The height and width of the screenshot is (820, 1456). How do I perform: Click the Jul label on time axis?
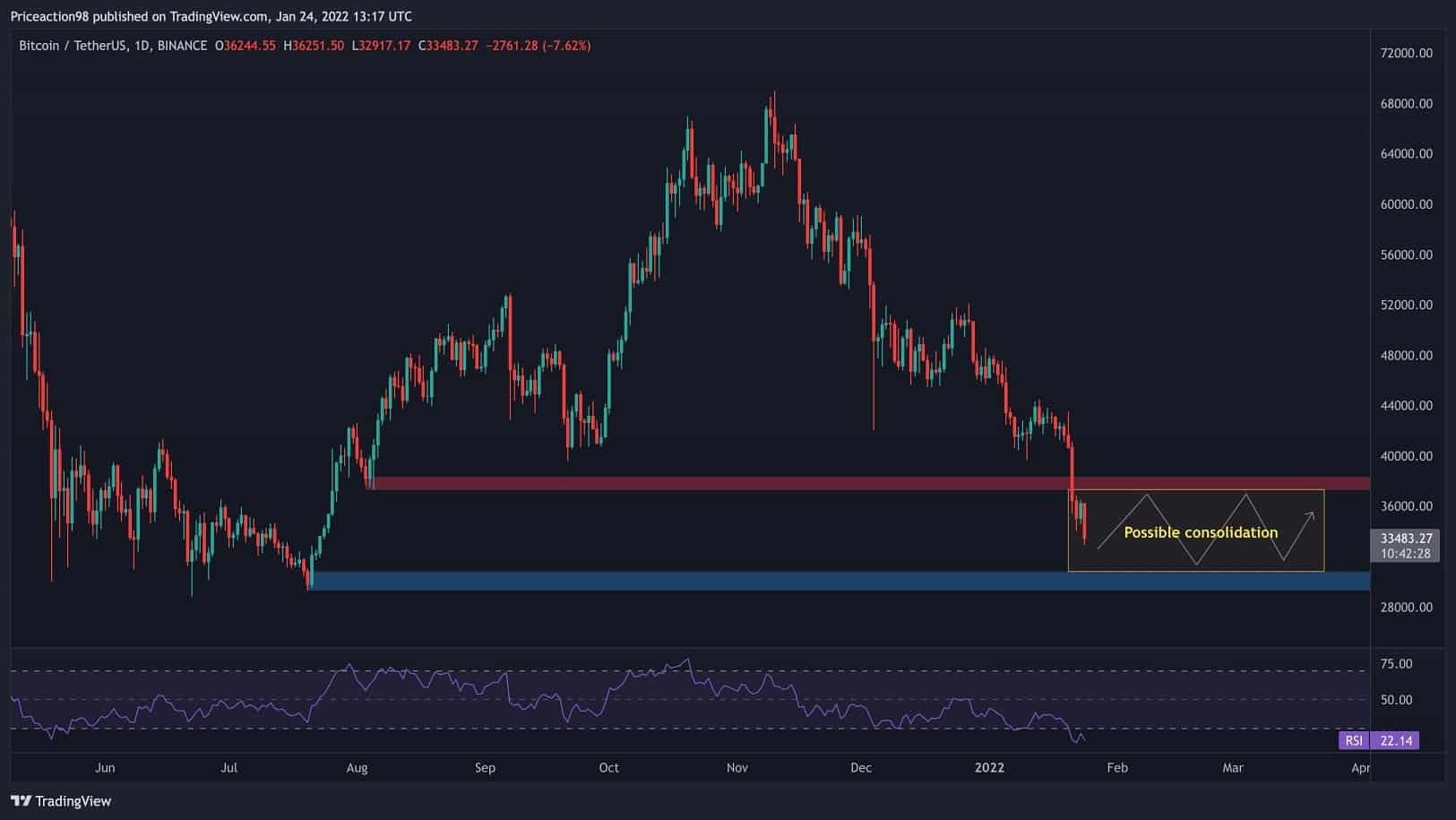(x=228, y=767)
